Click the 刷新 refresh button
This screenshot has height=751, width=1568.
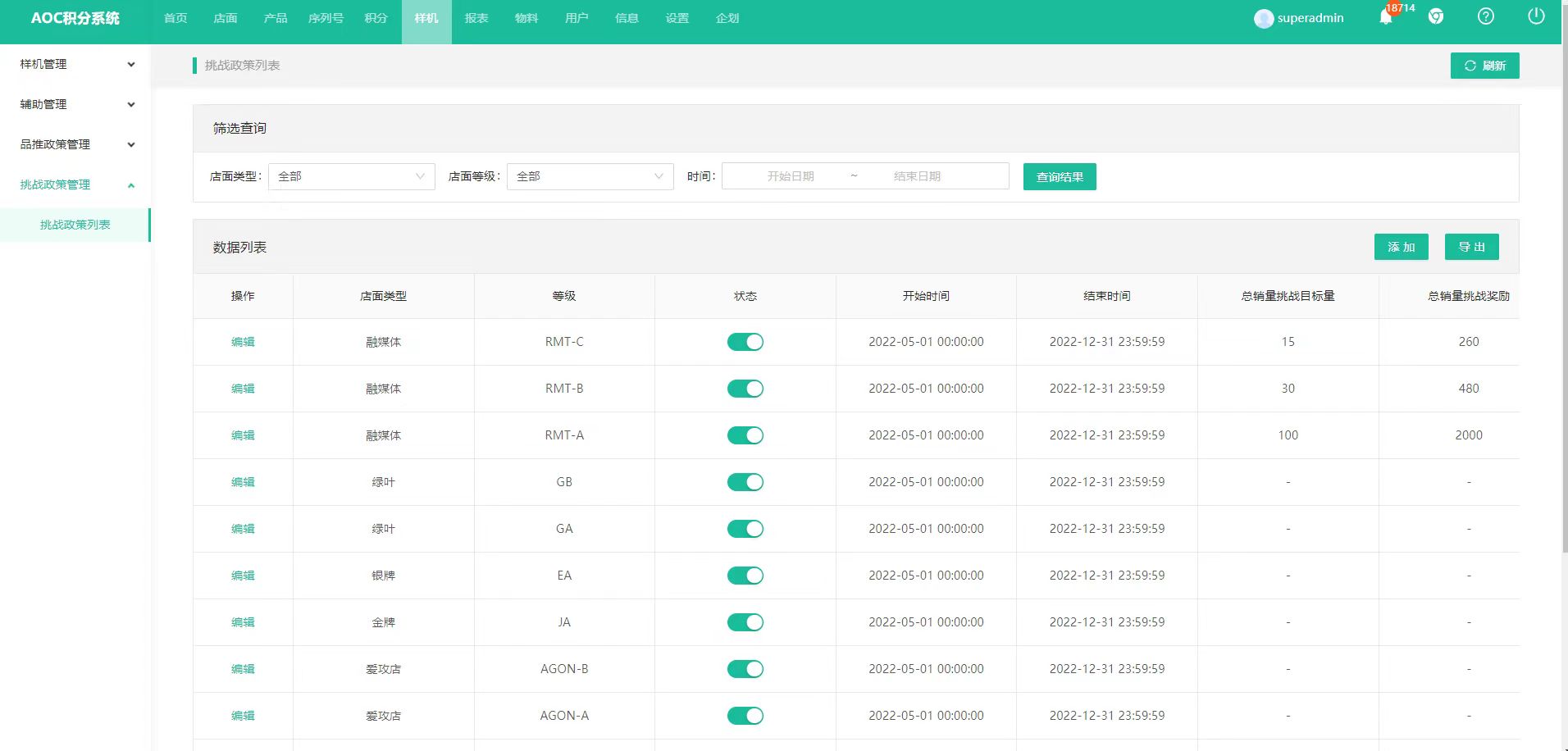click(1485, 66)
